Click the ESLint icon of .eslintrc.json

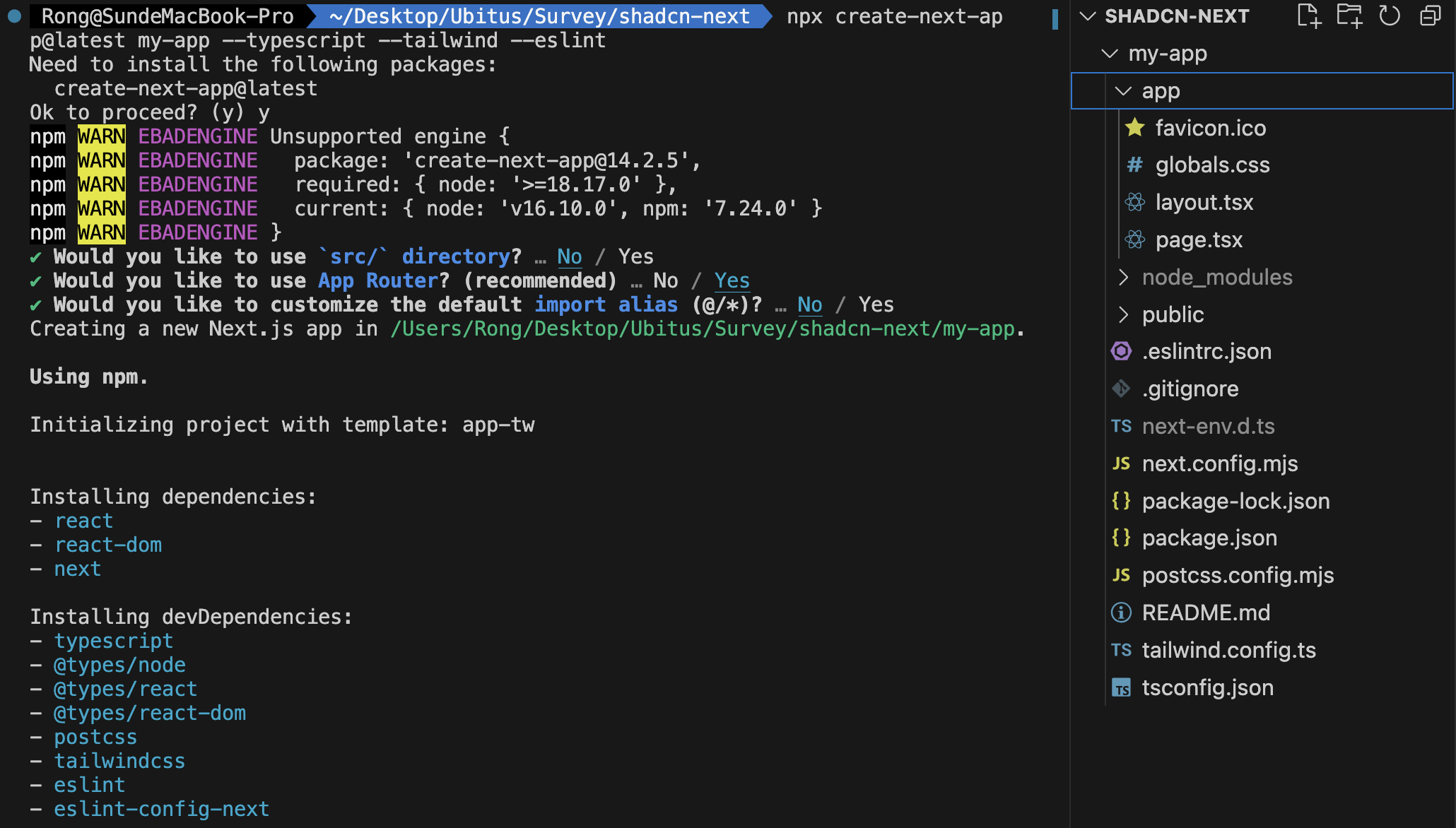(x=1122, y=351)
